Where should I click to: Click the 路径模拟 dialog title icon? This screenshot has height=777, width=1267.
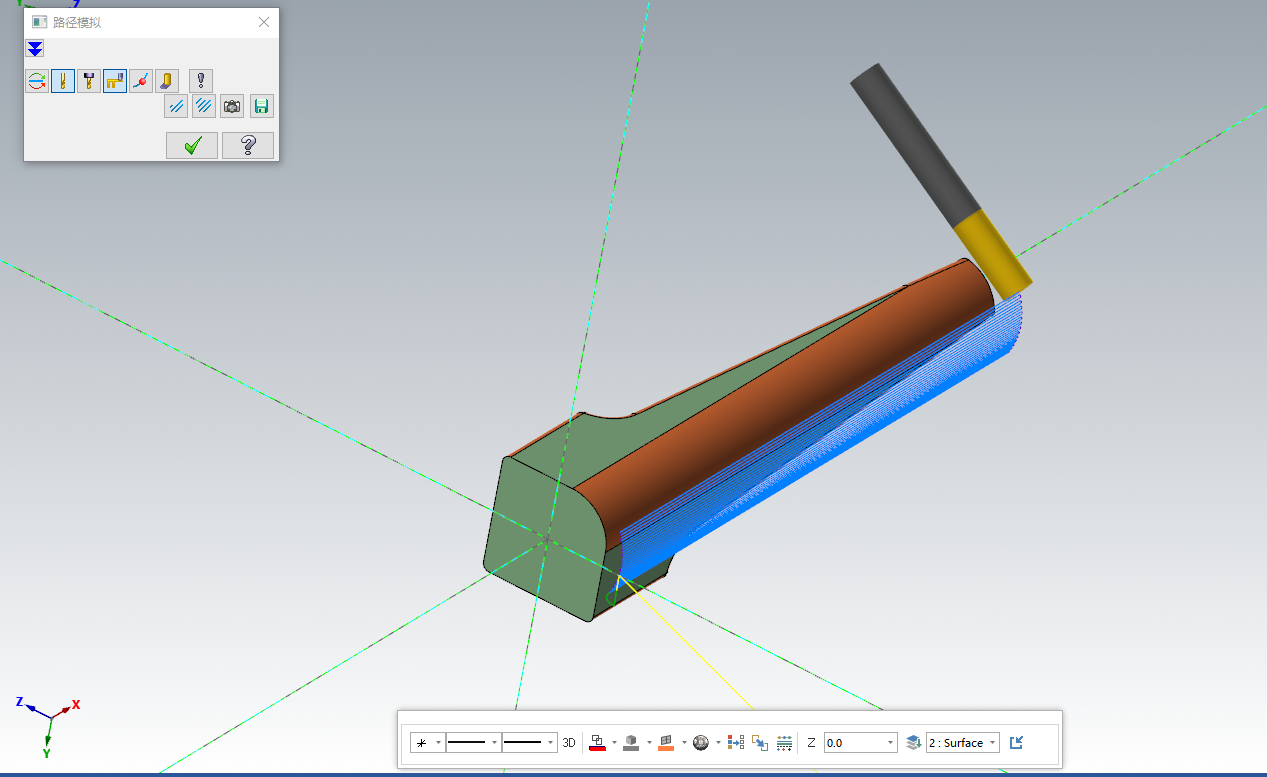(x=39, y=22)
